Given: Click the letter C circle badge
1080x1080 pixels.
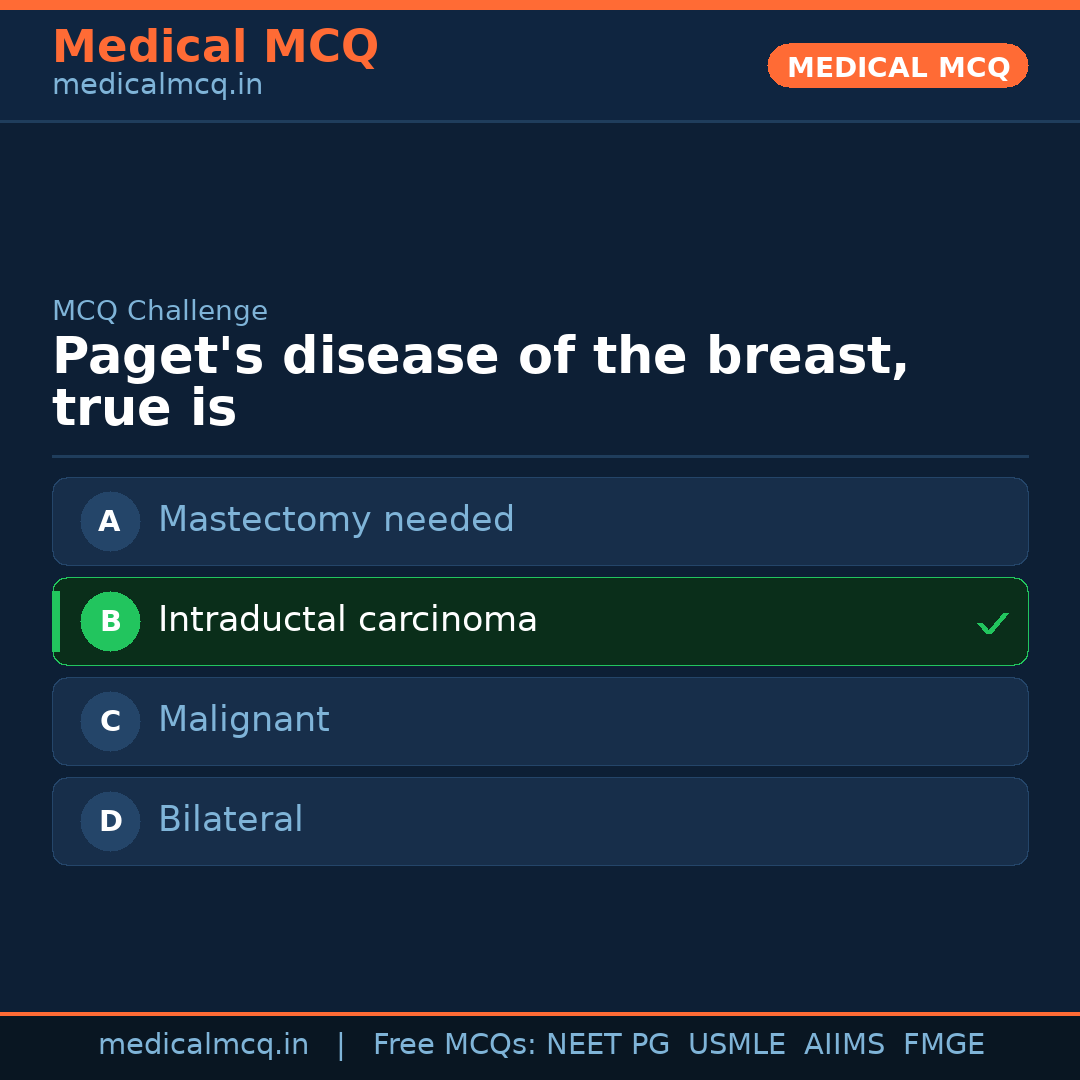Looking at the screenshot, I should click(110, 721).
